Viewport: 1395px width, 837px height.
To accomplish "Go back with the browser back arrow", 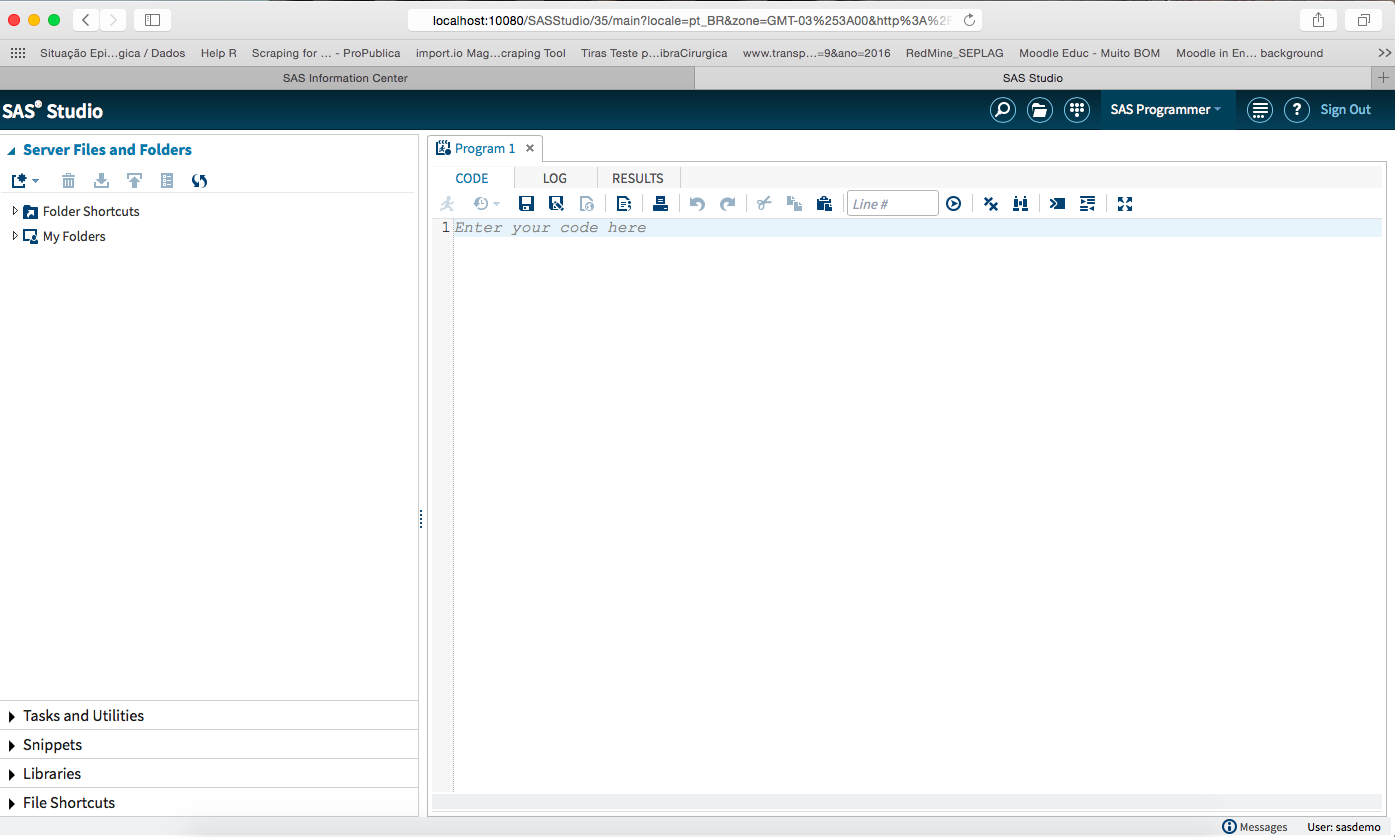I will coord(86,20).
